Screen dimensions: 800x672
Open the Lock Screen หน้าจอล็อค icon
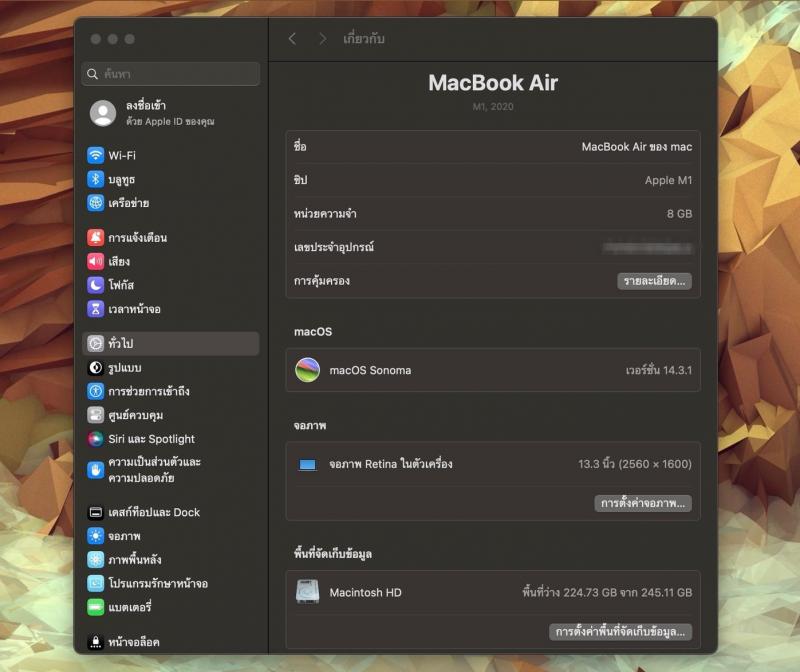[95, 642]
